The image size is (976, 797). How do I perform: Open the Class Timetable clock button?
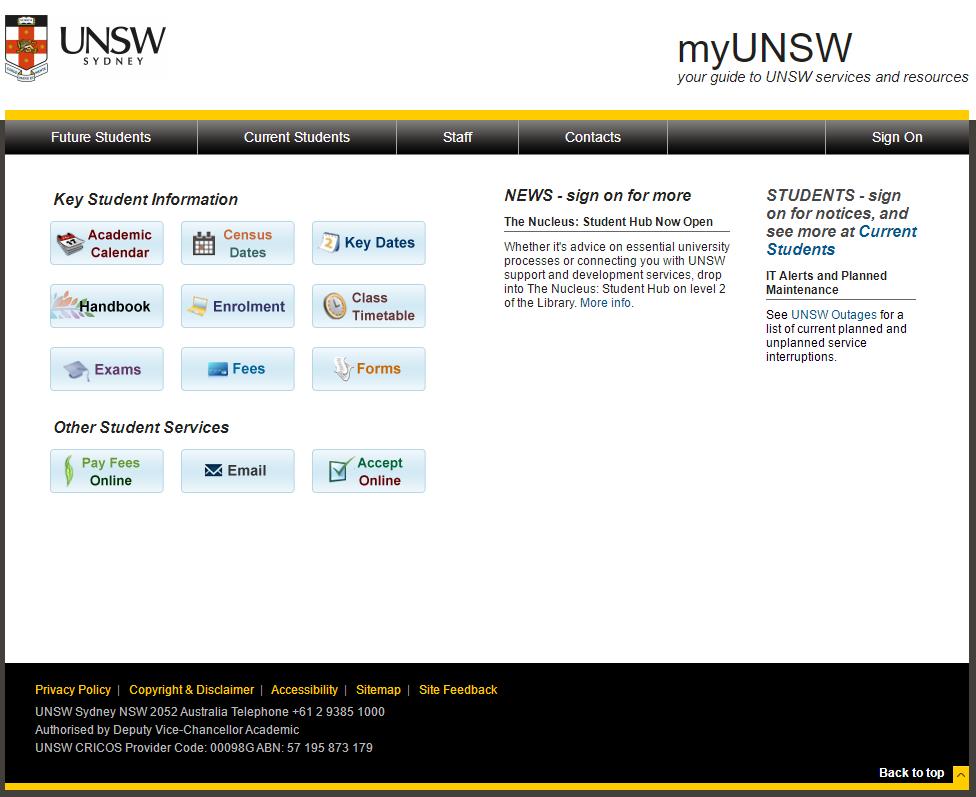point(368,306)
